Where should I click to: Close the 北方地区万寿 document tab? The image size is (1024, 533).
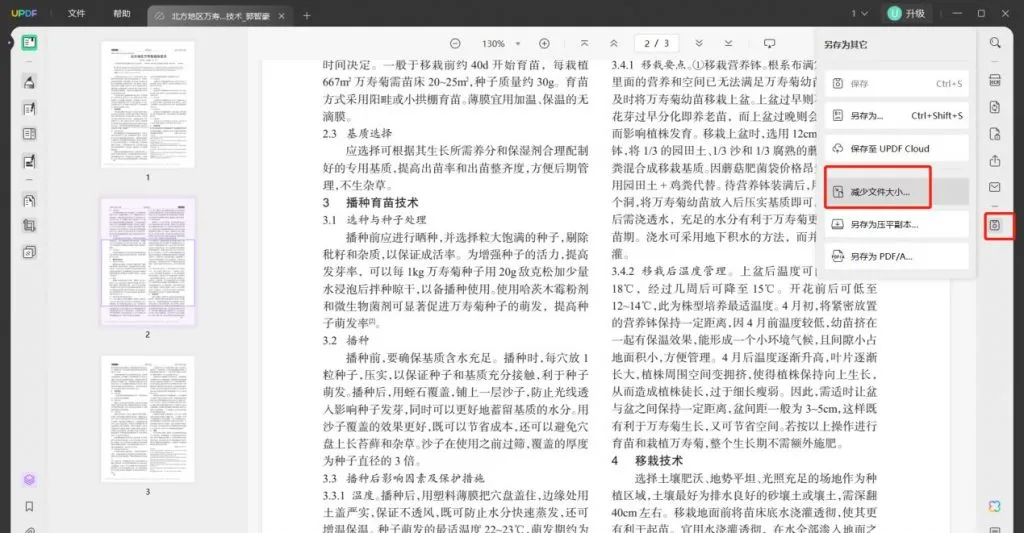tap(281, 16)
